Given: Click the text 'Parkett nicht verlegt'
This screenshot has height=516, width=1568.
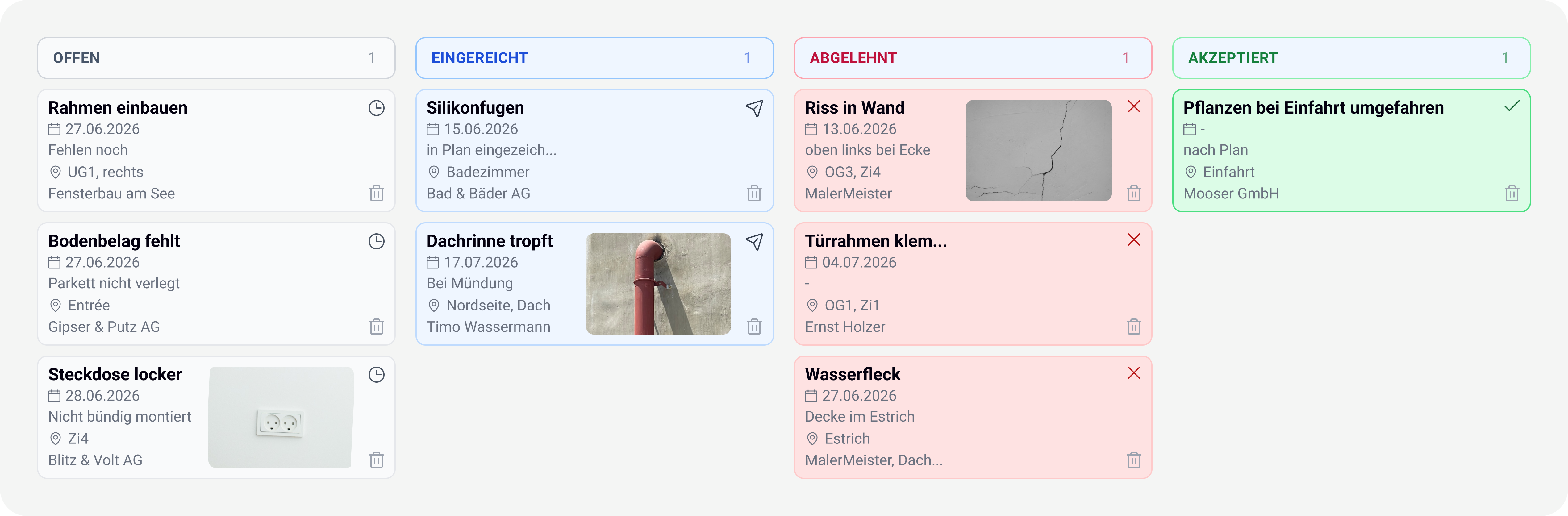Looking at the screenshot, I should pos(114,283).
